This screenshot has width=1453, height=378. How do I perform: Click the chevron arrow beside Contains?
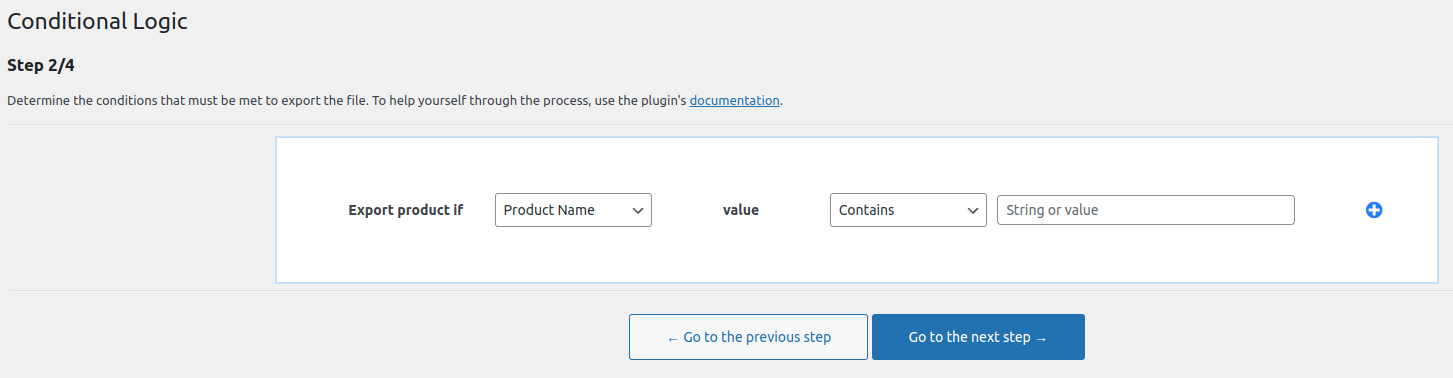point(972,210)
